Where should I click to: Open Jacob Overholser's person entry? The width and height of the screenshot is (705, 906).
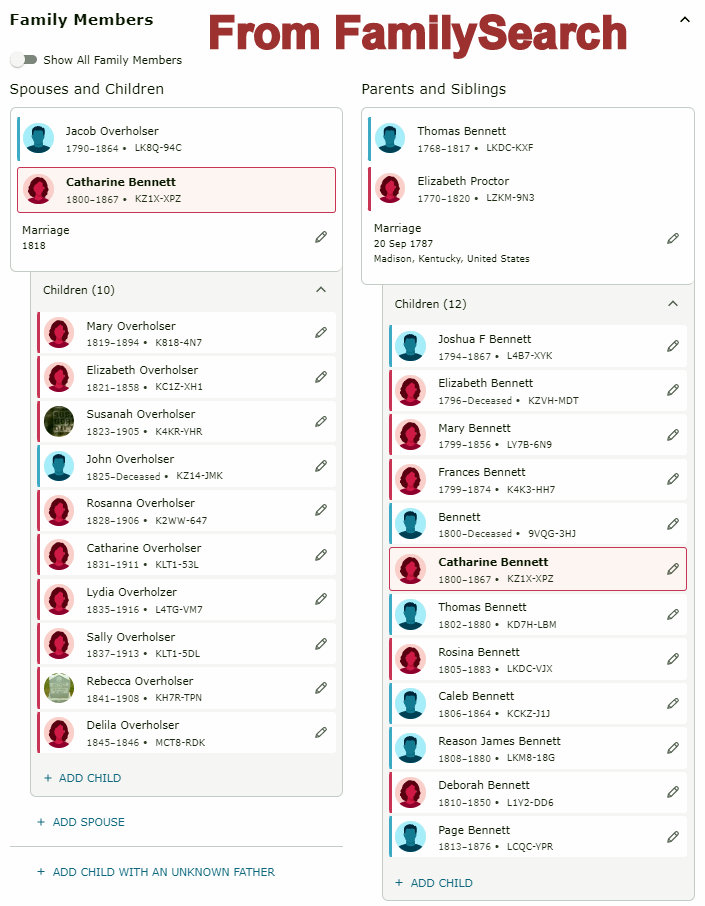pyautogui.click(x=112, y=131)
